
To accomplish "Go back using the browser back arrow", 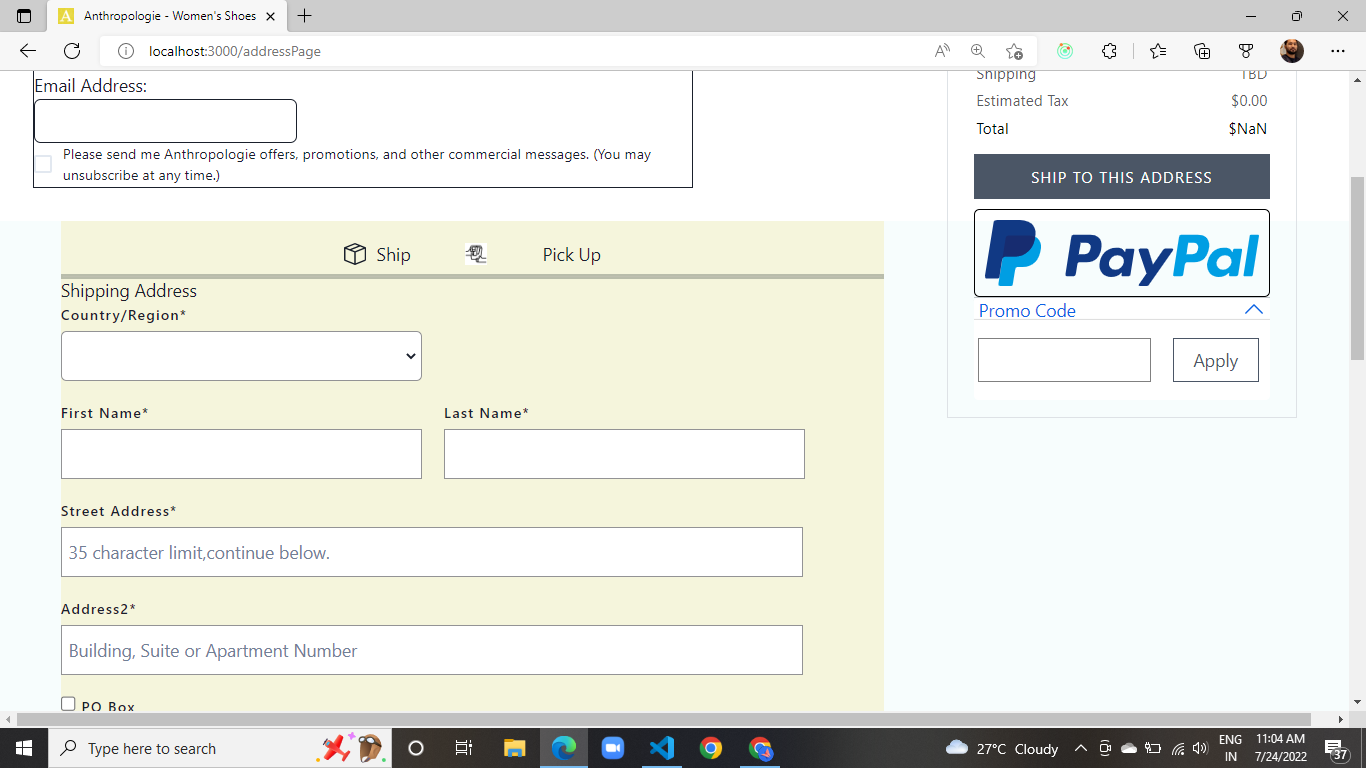I will [x=27, y=51].
